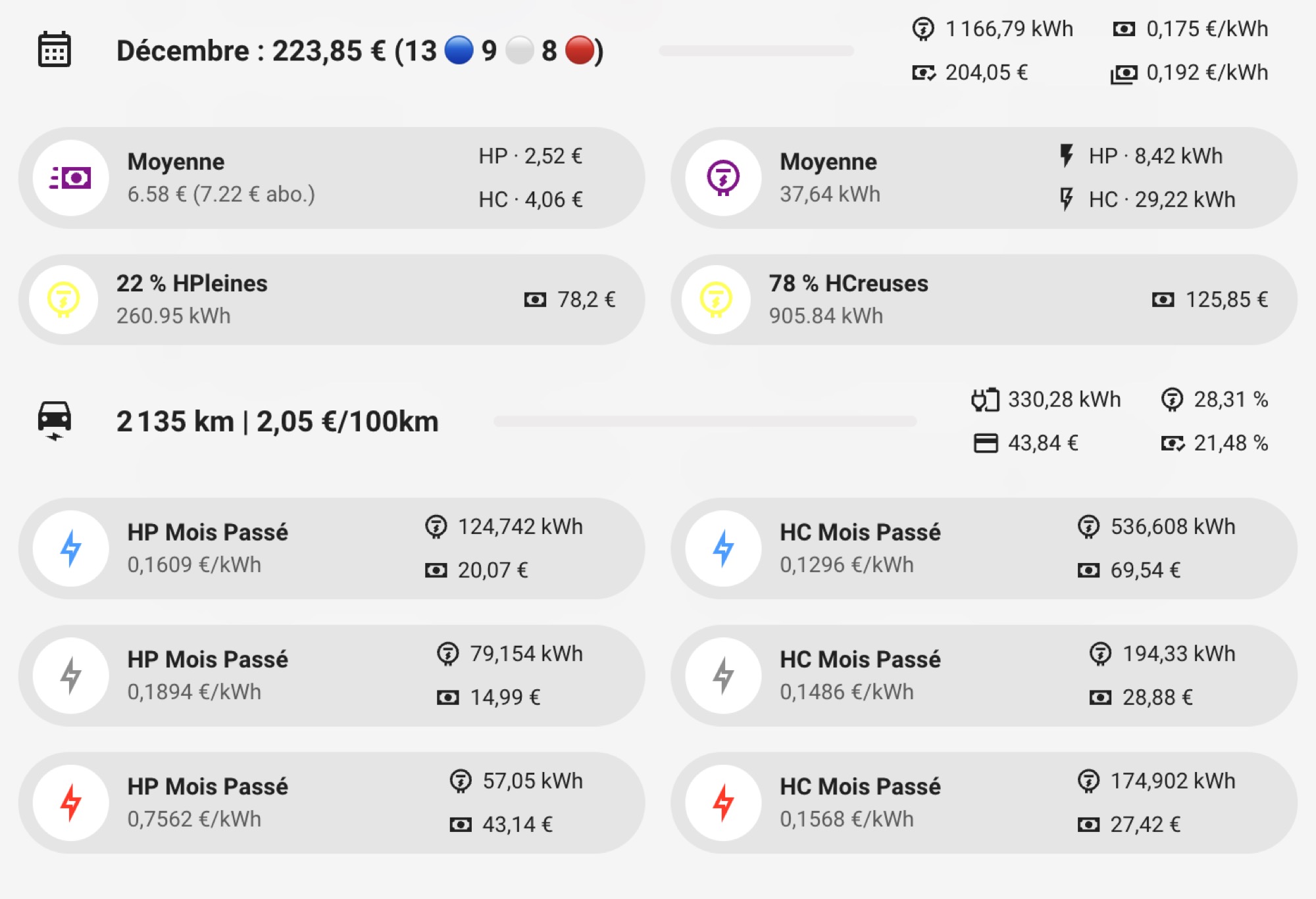
Task: Click the red lightning icon of HC Mois Passé
Action: (723, 802)
